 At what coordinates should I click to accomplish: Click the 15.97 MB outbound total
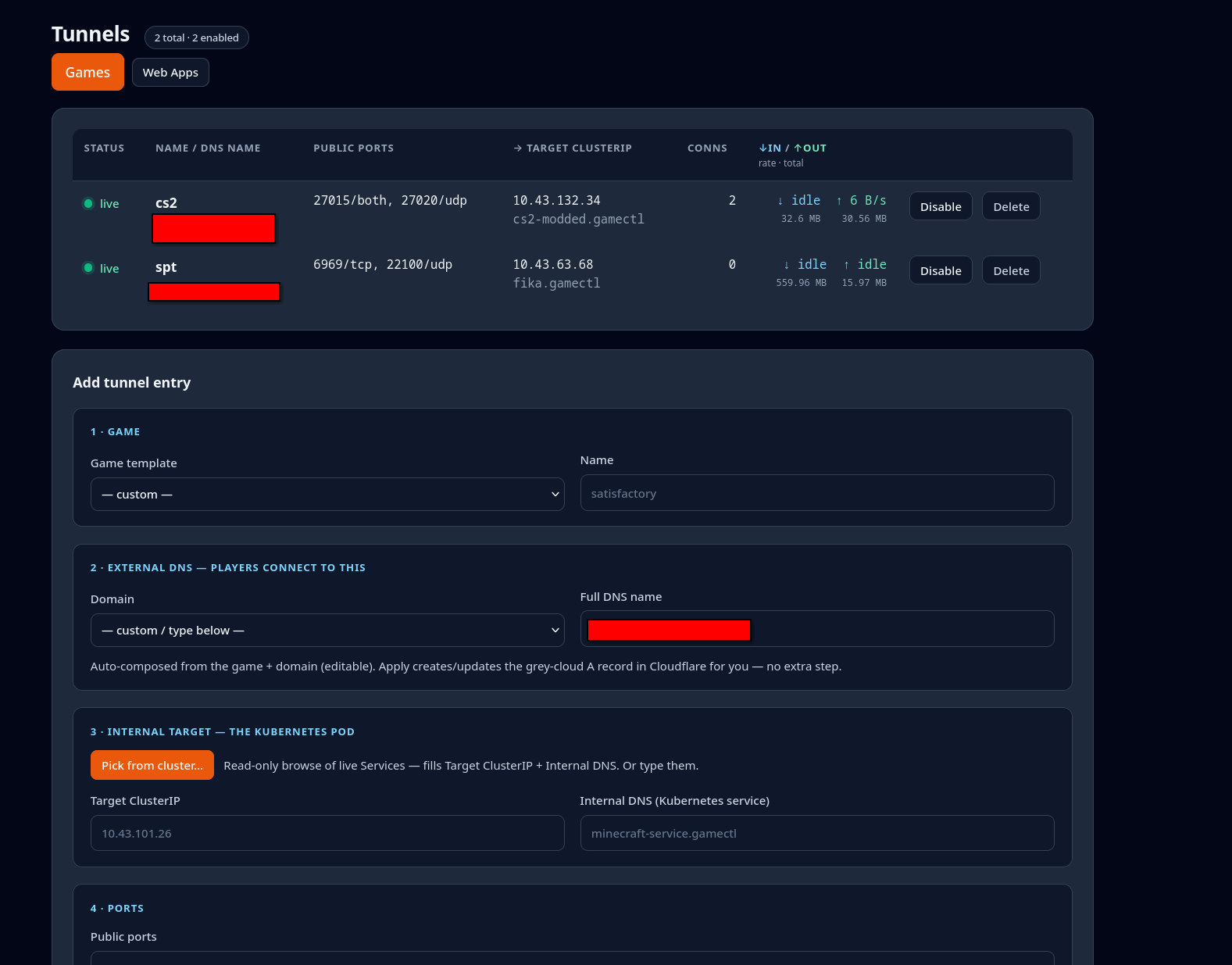[864, 283]
